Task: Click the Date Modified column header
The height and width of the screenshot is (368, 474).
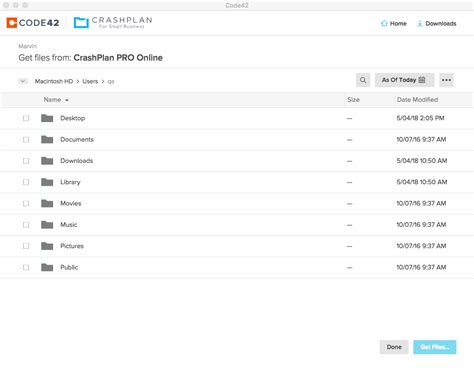Action: pos(417,100)
